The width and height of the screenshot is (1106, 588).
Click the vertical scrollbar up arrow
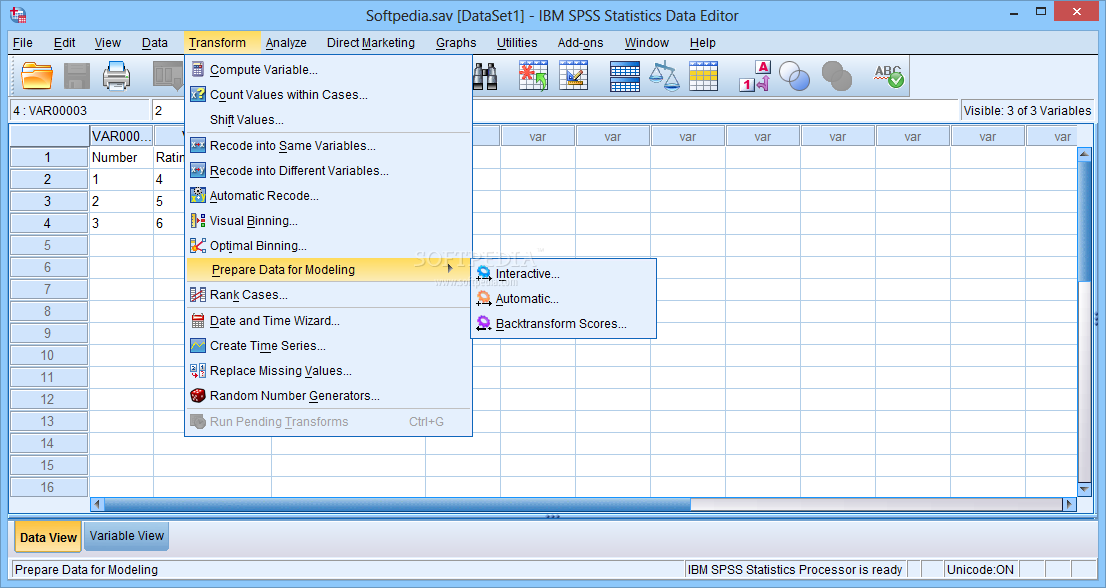coord(1084,154)
